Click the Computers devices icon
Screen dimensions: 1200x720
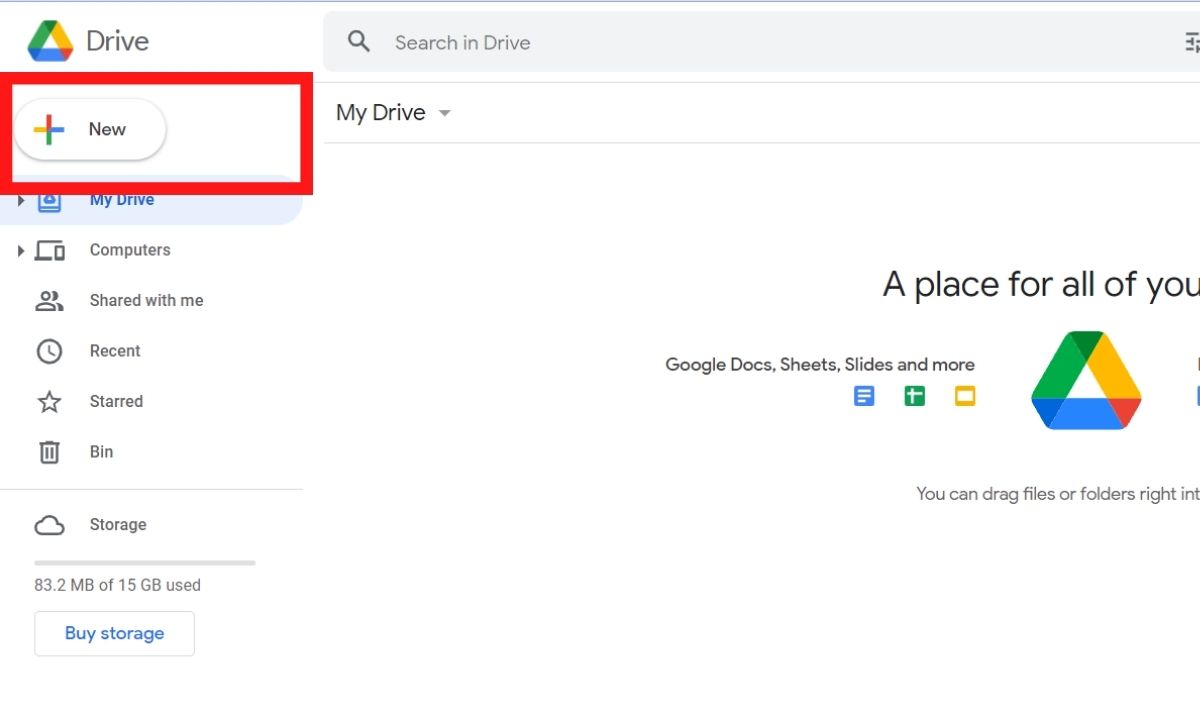click(x=49, y=250)
